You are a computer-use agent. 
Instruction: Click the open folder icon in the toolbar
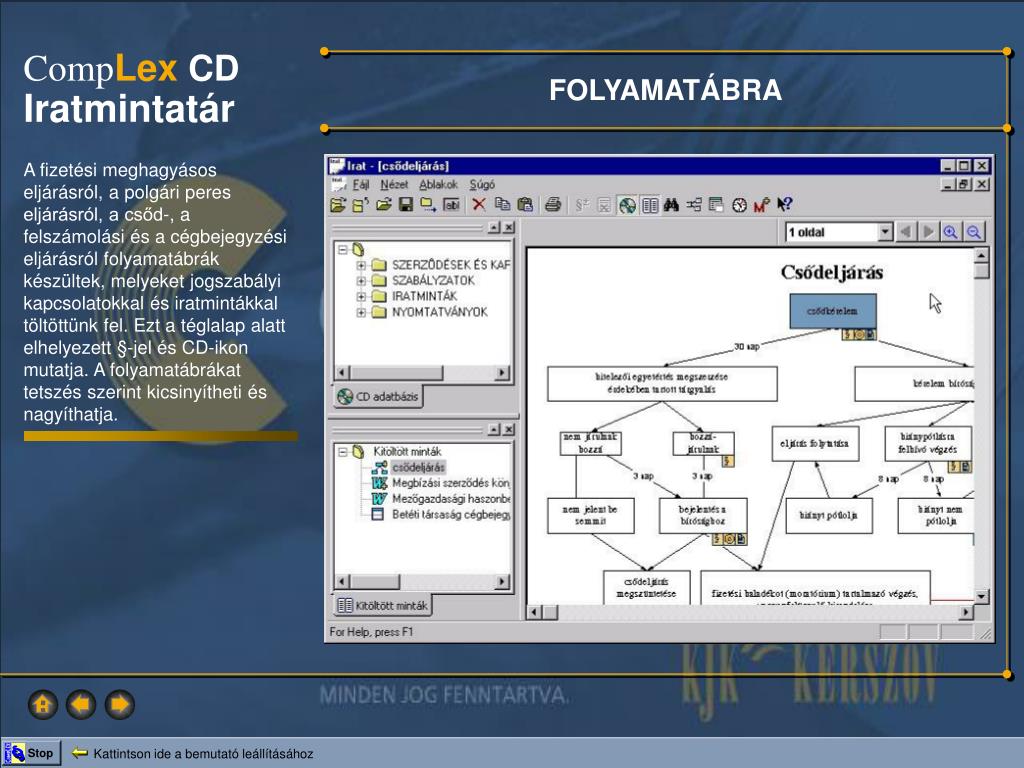point(383,205)
